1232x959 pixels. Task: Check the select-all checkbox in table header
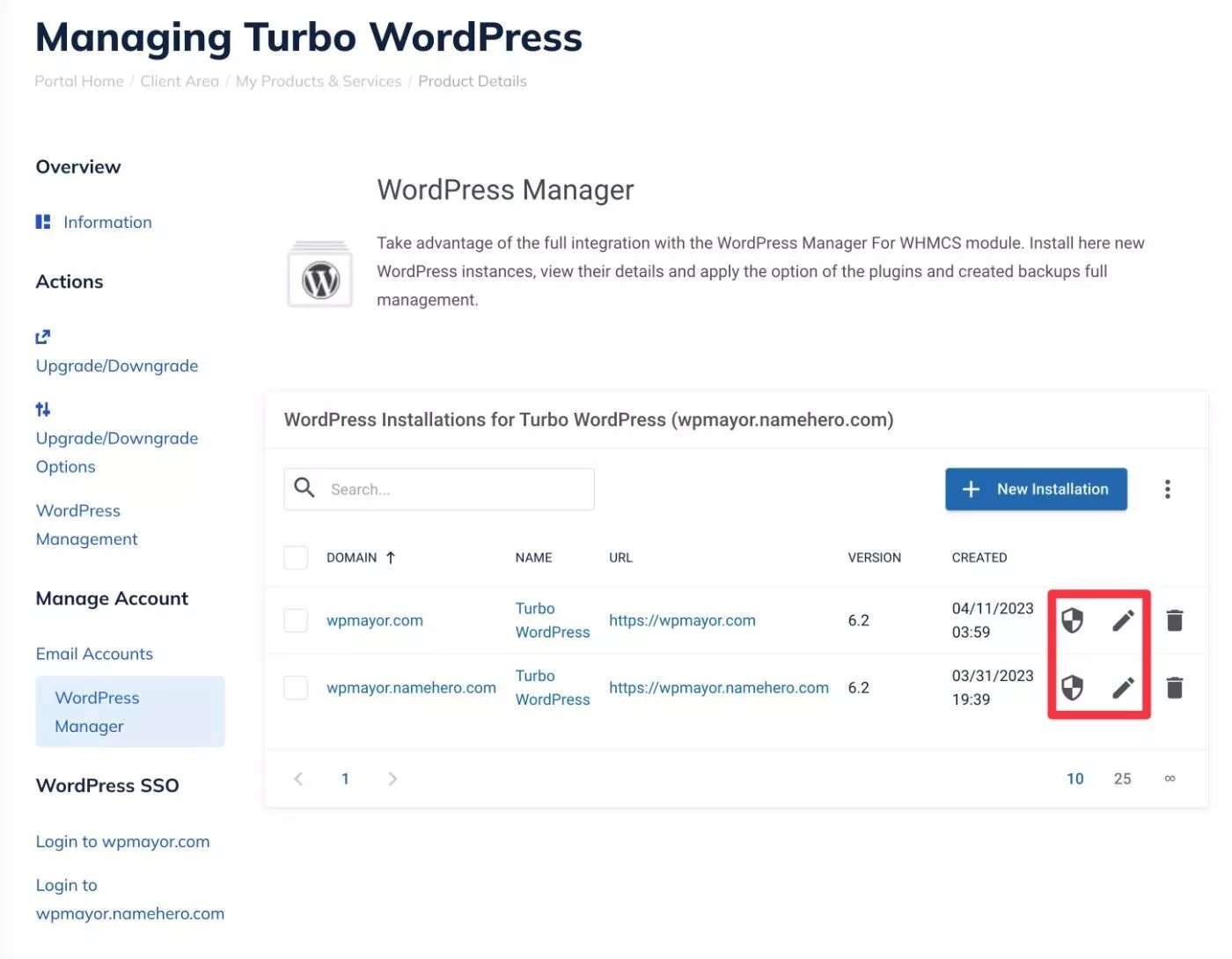click(x=296, y=558)
